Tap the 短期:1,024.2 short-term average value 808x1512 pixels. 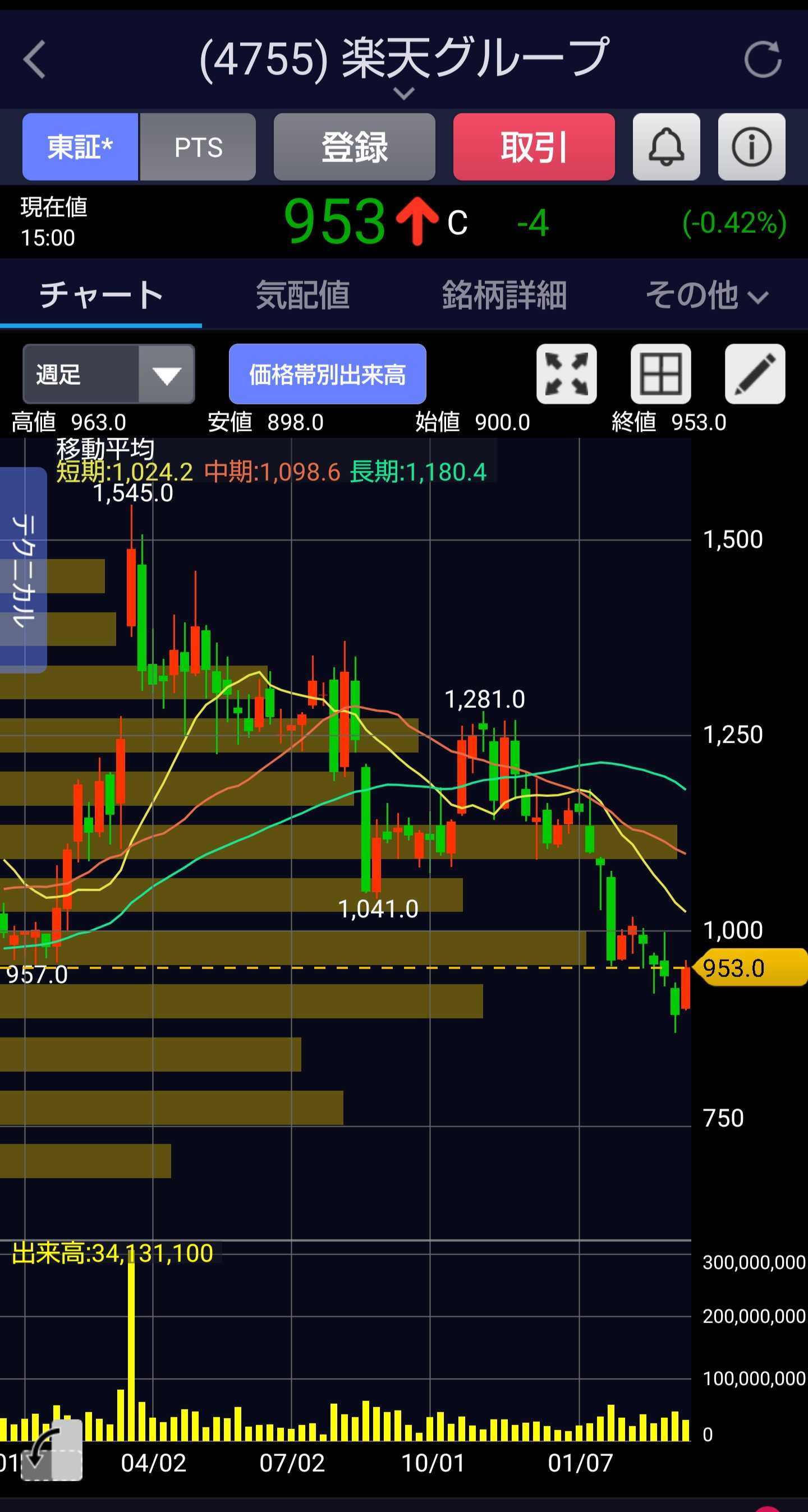click(125, 472)
